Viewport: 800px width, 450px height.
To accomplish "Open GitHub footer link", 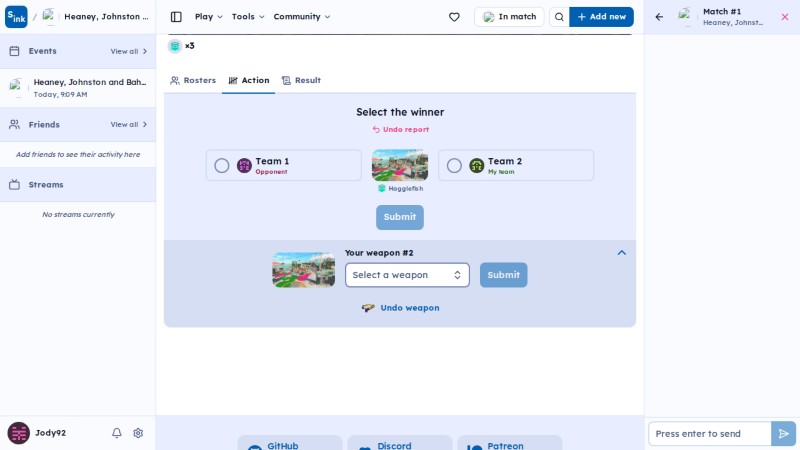I will pyautogui.click(x=290, y=444).
